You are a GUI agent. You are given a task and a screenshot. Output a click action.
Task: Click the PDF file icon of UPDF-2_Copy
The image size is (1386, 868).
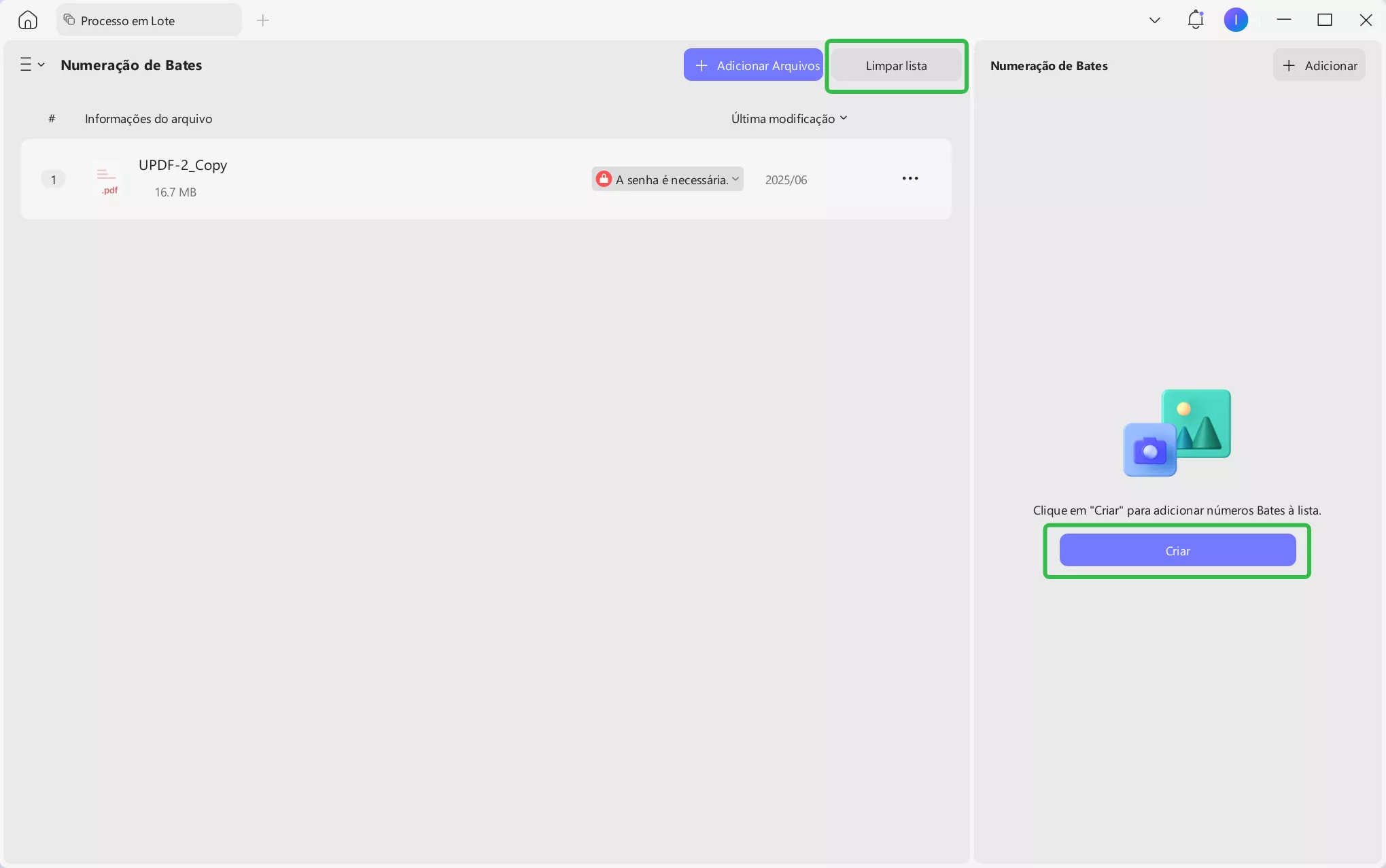(107, 180)
